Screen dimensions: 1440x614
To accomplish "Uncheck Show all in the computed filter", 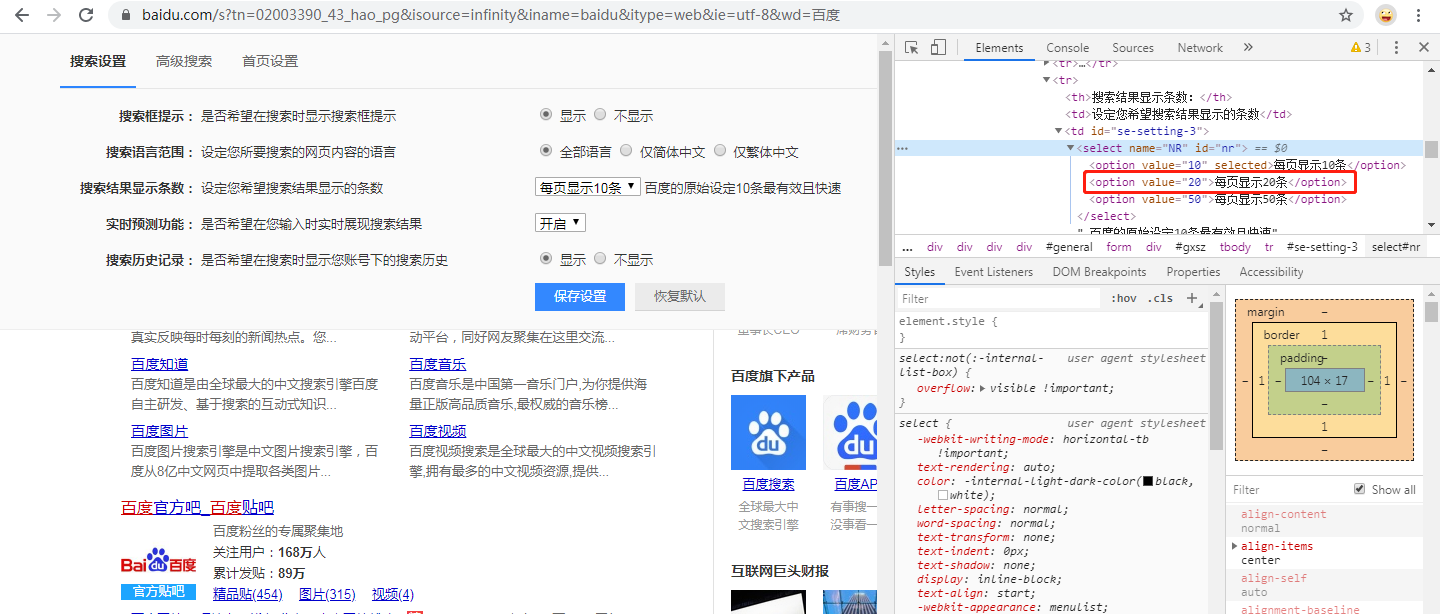I will (x=1359, y=488).
